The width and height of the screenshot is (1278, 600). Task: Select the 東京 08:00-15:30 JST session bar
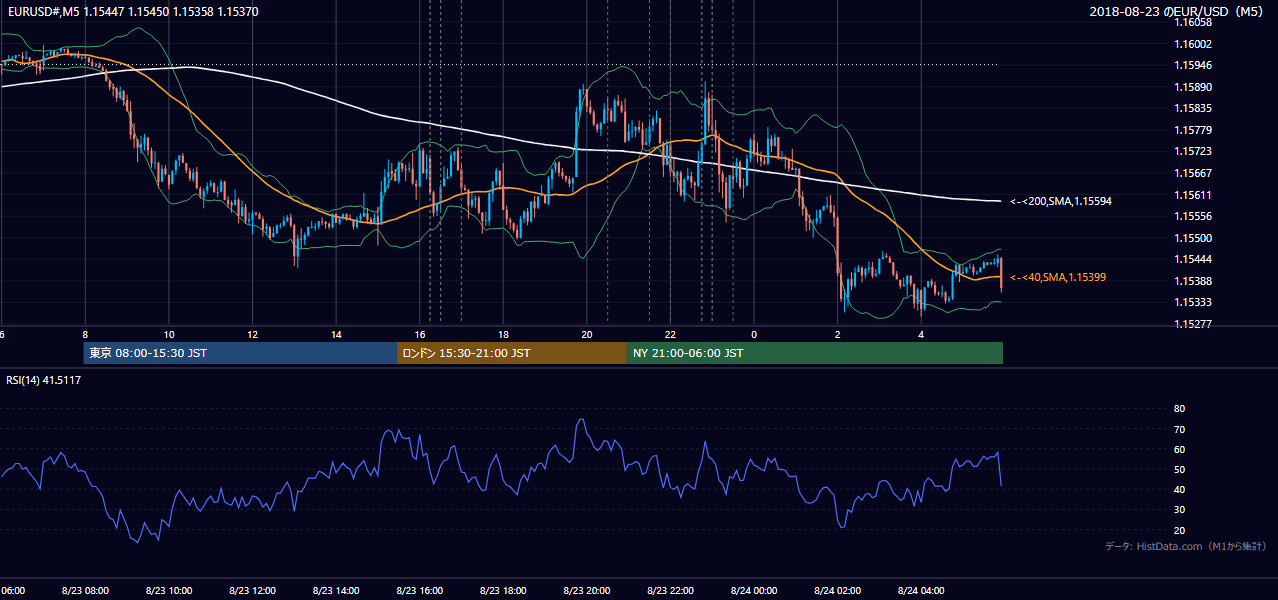click(x=241, y=353)
